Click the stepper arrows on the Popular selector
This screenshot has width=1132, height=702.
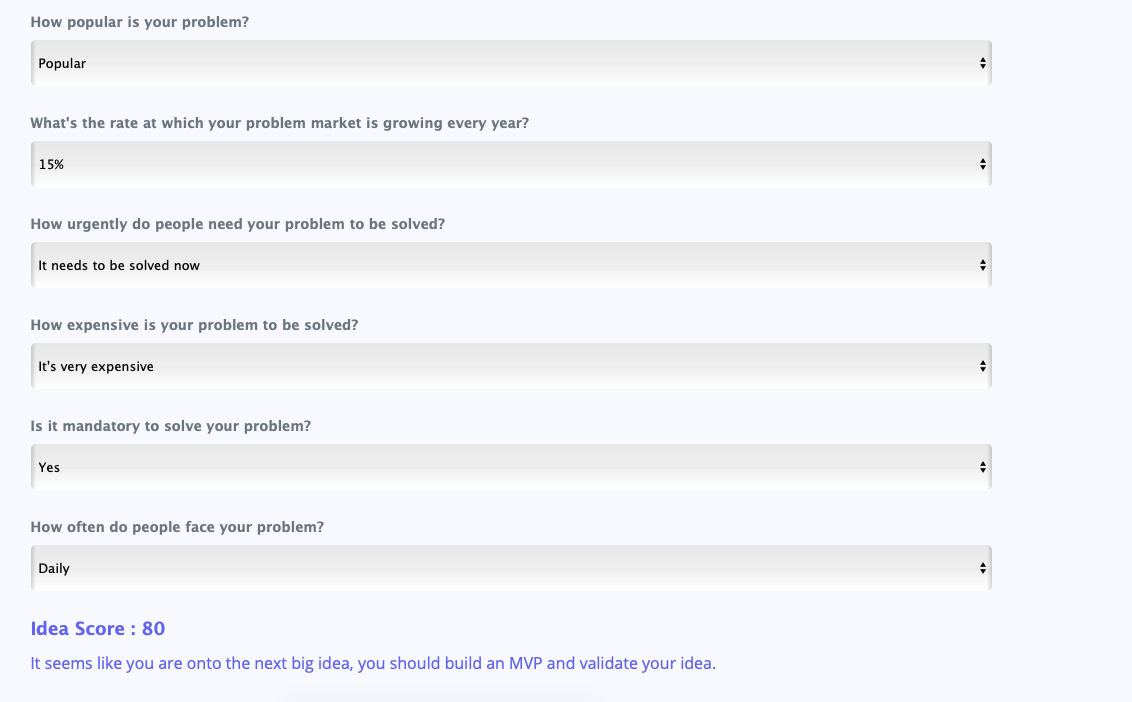click(983, 62)
